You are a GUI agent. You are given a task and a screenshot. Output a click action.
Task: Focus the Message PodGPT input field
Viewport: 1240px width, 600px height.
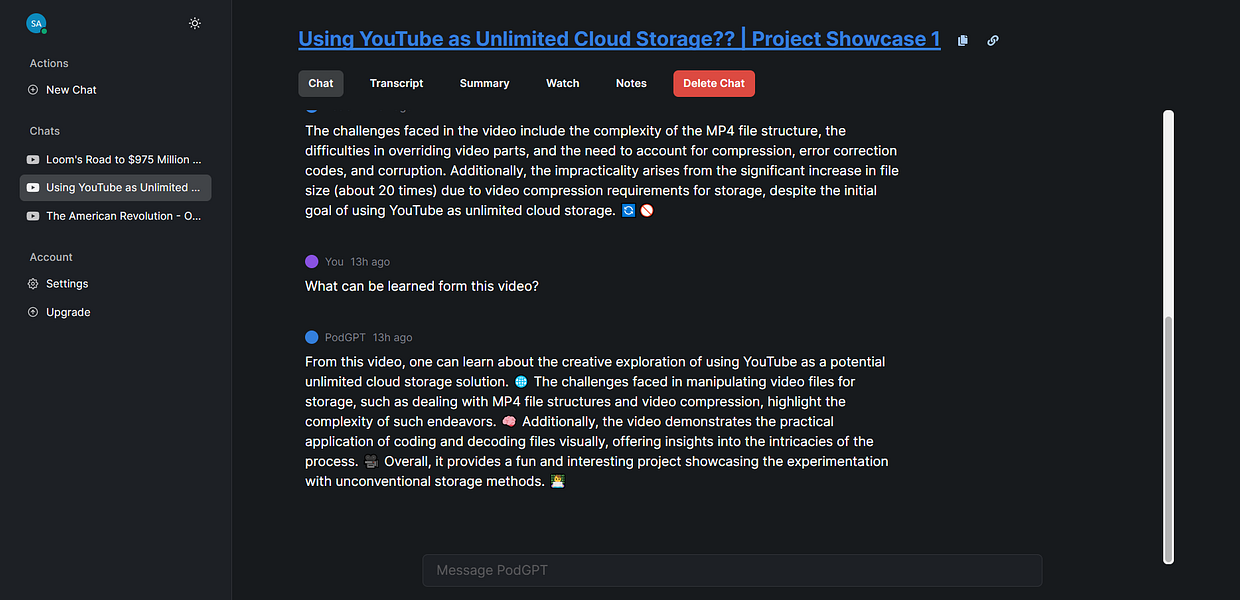(x=732, y=570)
